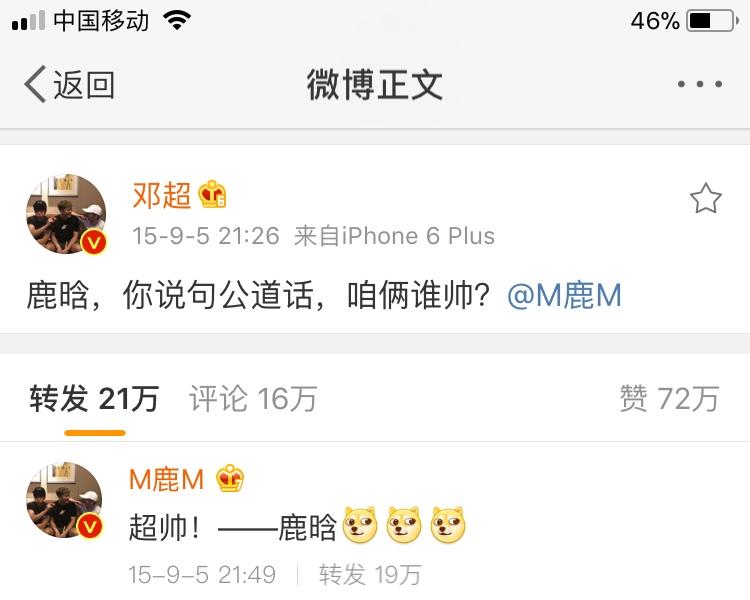Open the M鹿M username in the repost
Screen dimensions: 750x600
(166, 479)
